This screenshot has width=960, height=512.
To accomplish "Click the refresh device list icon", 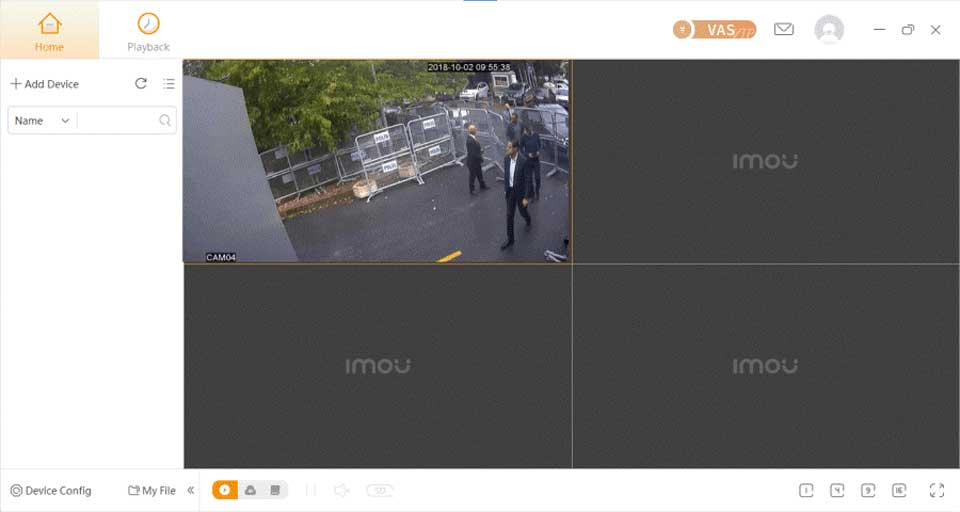I will pyautogui.click(x=141, y=84).
